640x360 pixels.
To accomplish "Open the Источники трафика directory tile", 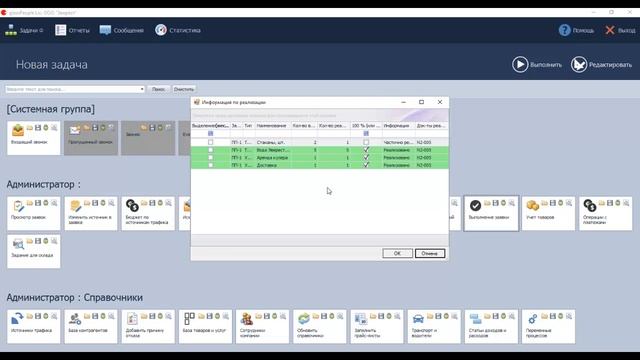I will point(33,327).
